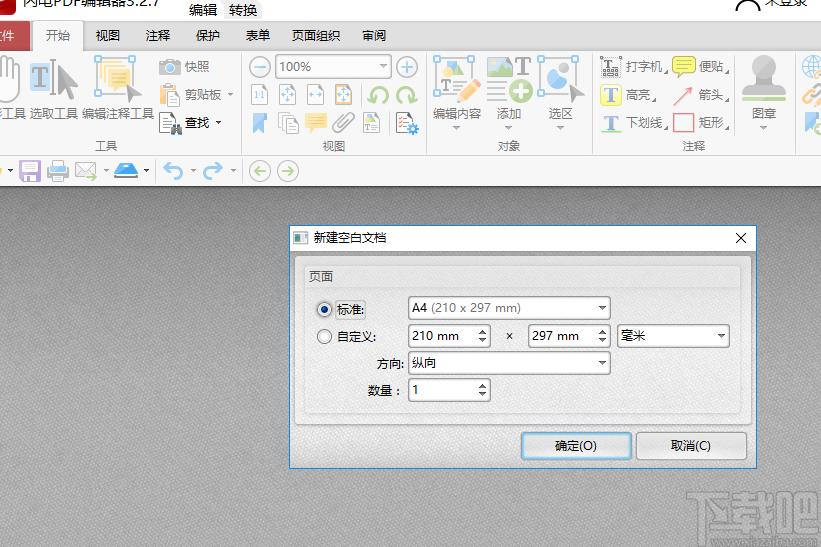The image size is (821, 547).
Task: Select the custom (自定义) radio button
Action: point(324,337)
